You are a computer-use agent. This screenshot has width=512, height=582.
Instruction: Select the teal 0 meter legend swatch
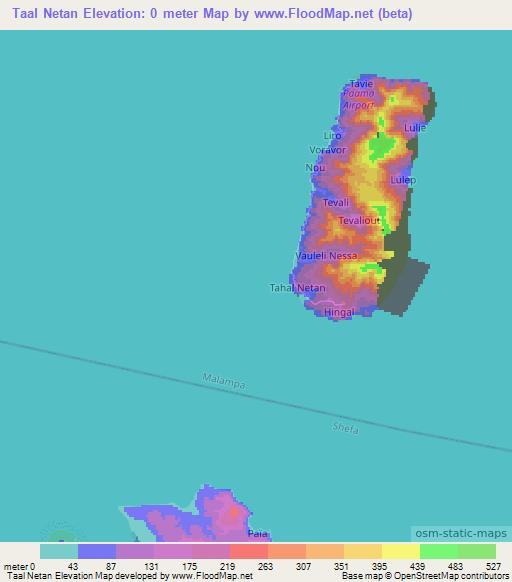(x=59, y=551)
